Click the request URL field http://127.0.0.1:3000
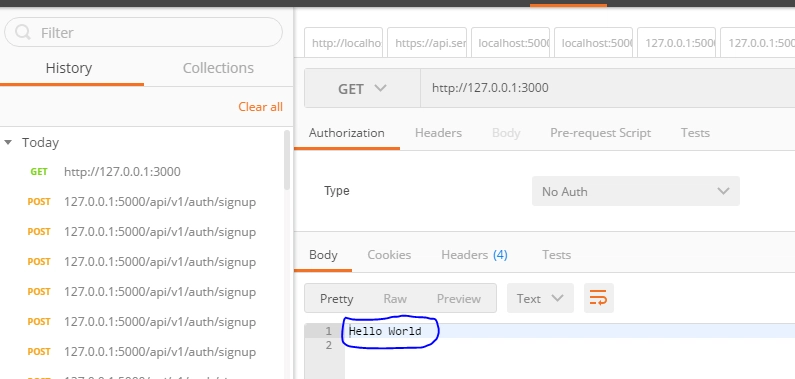The image size is (795, 379). 607,88
